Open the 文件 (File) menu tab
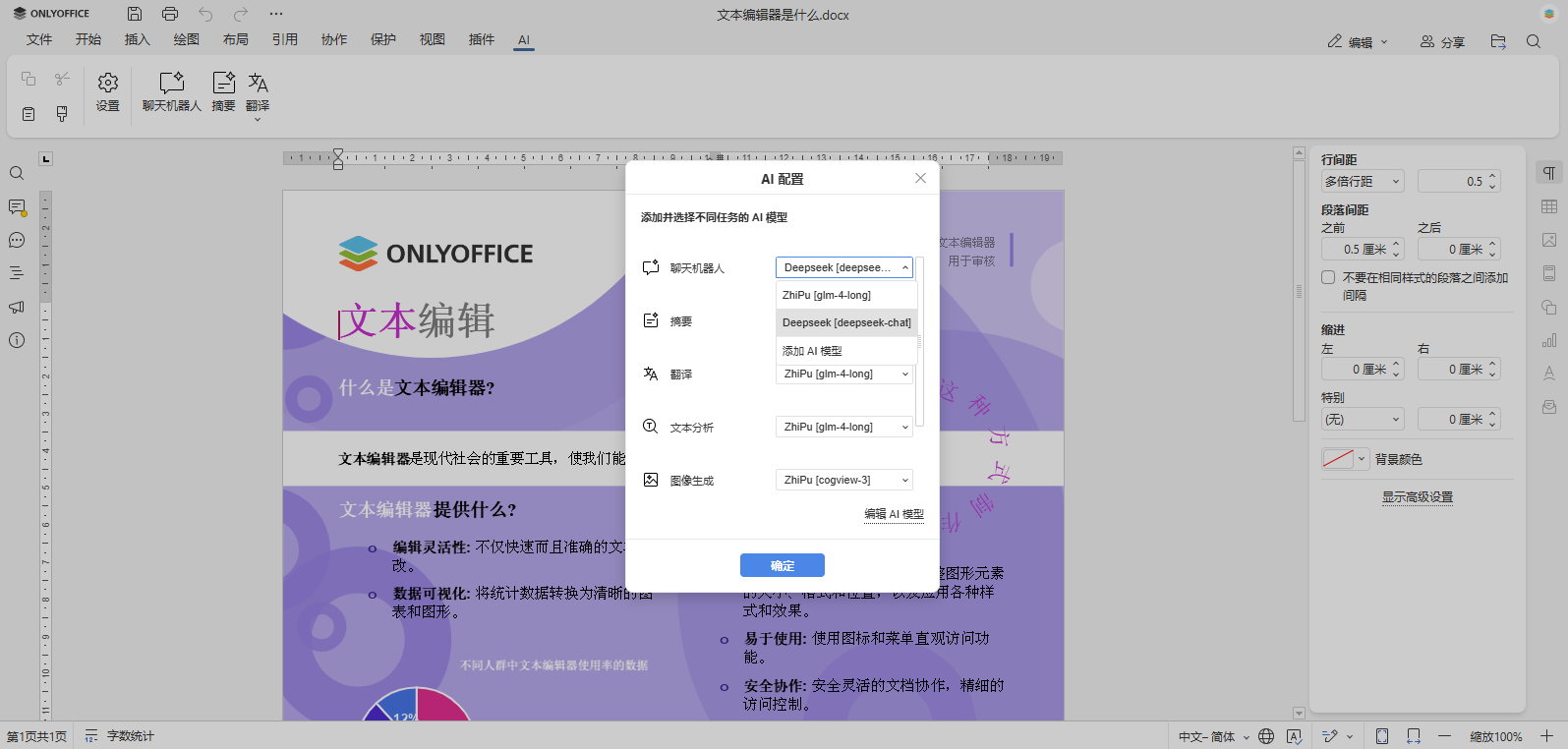This screenshot has width=1568, height=749. (x=39, y=39)
